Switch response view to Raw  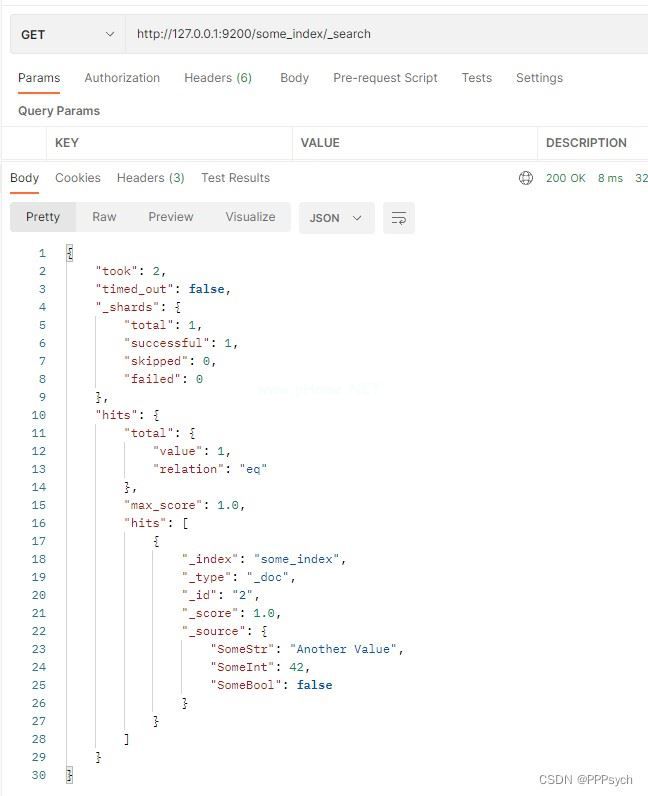tap(104, 217)
